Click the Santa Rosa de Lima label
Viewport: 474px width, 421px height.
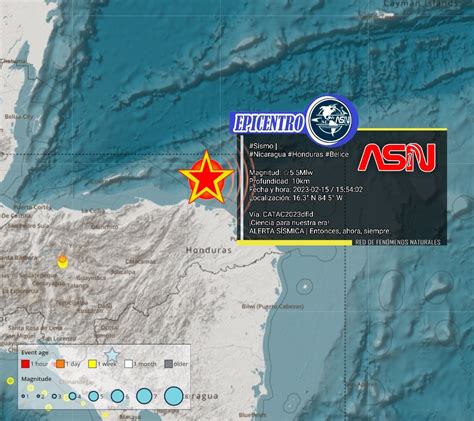coord(35,328)
